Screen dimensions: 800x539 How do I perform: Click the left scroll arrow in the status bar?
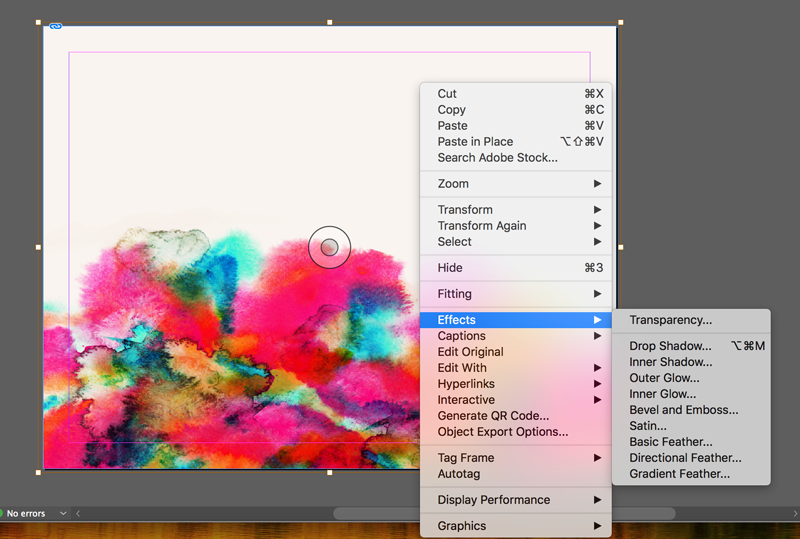click(78, 513)
